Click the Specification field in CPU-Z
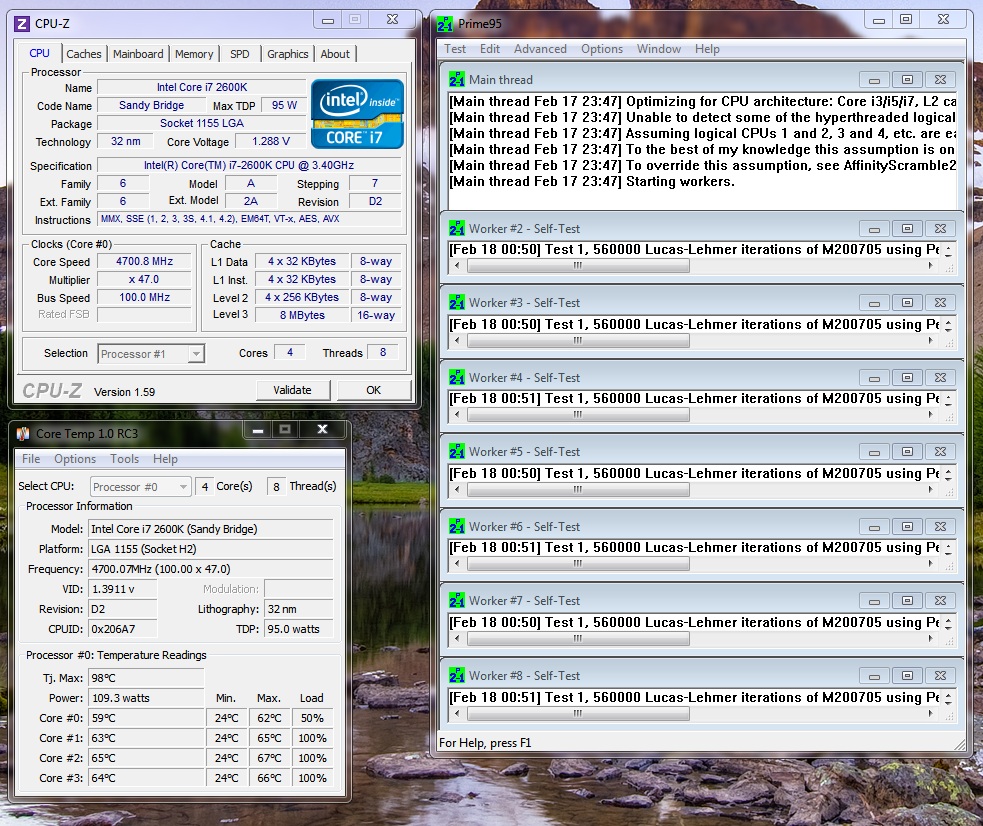The height and width of the screenshot is (826, 983). 249,165
